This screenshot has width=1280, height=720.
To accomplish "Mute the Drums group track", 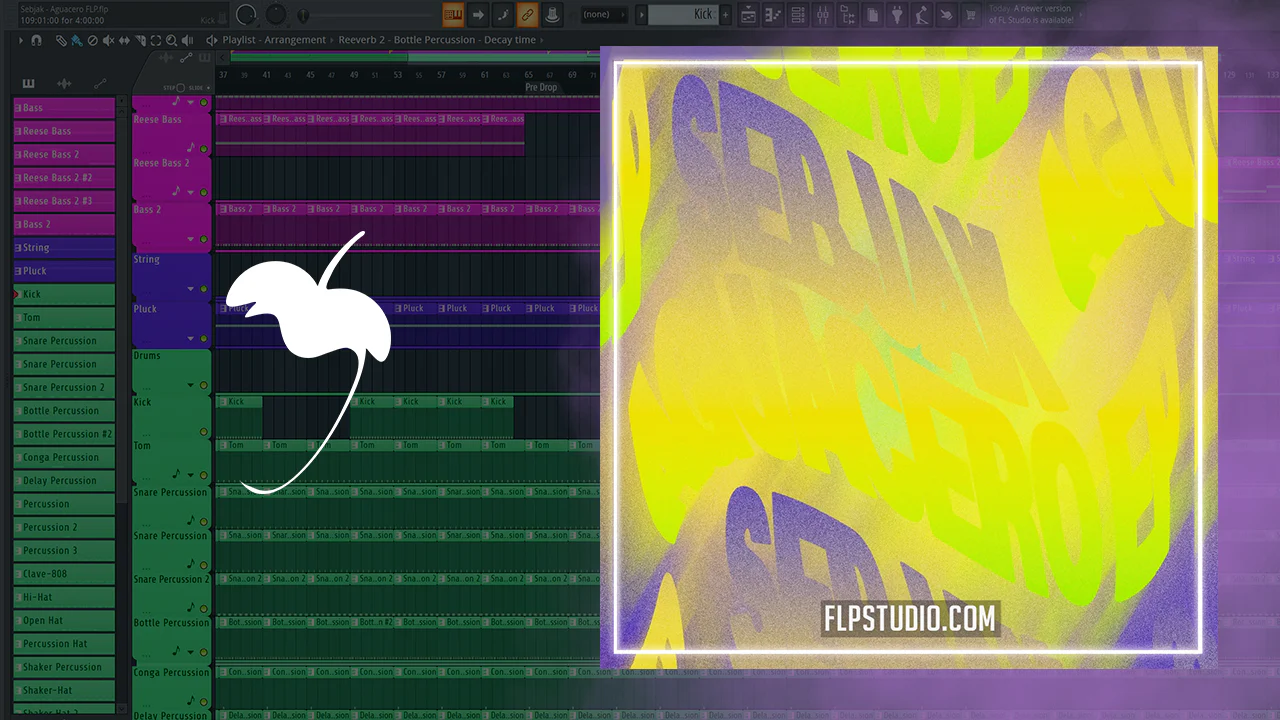I will pos(204,385).
